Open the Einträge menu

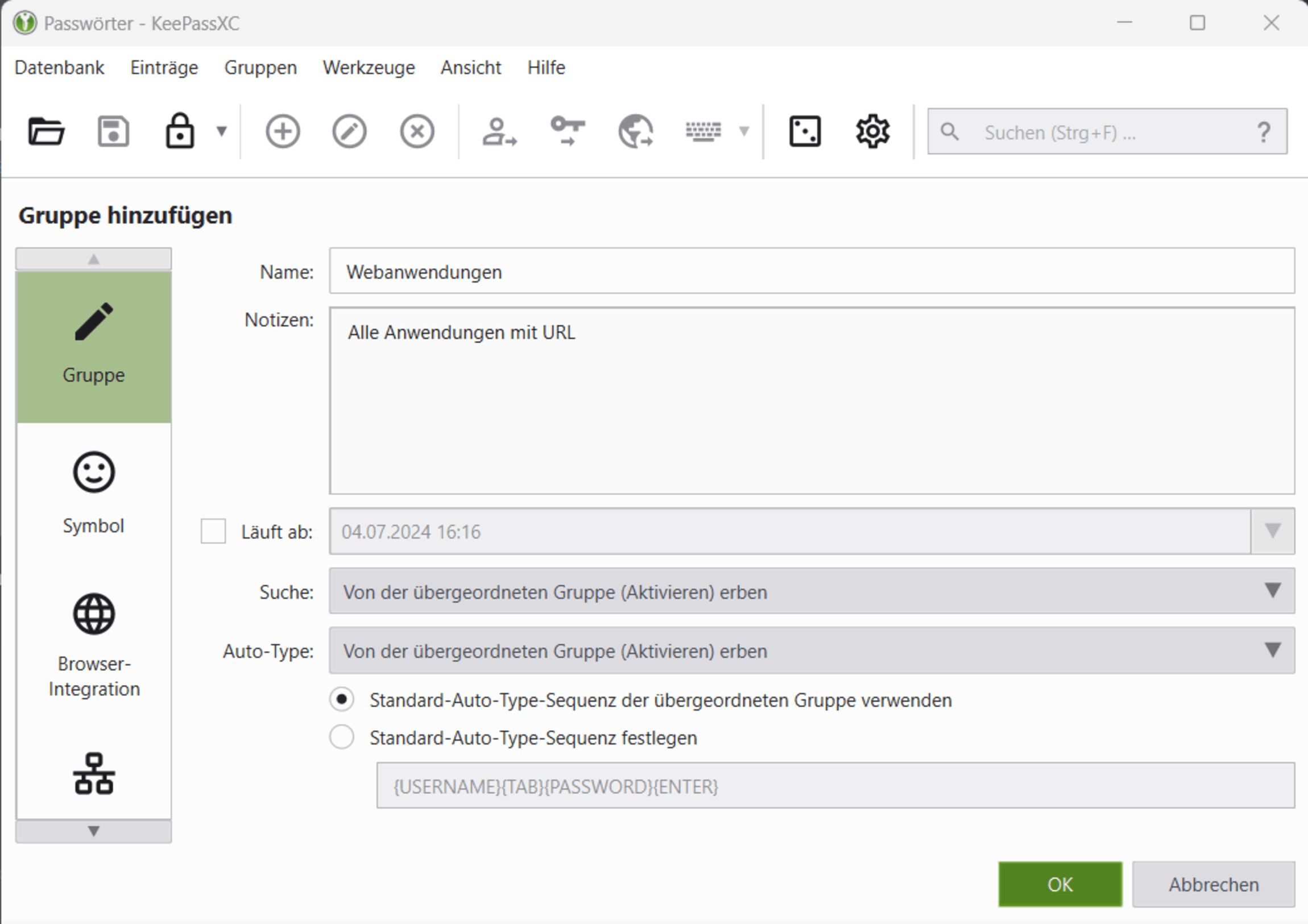164,68
